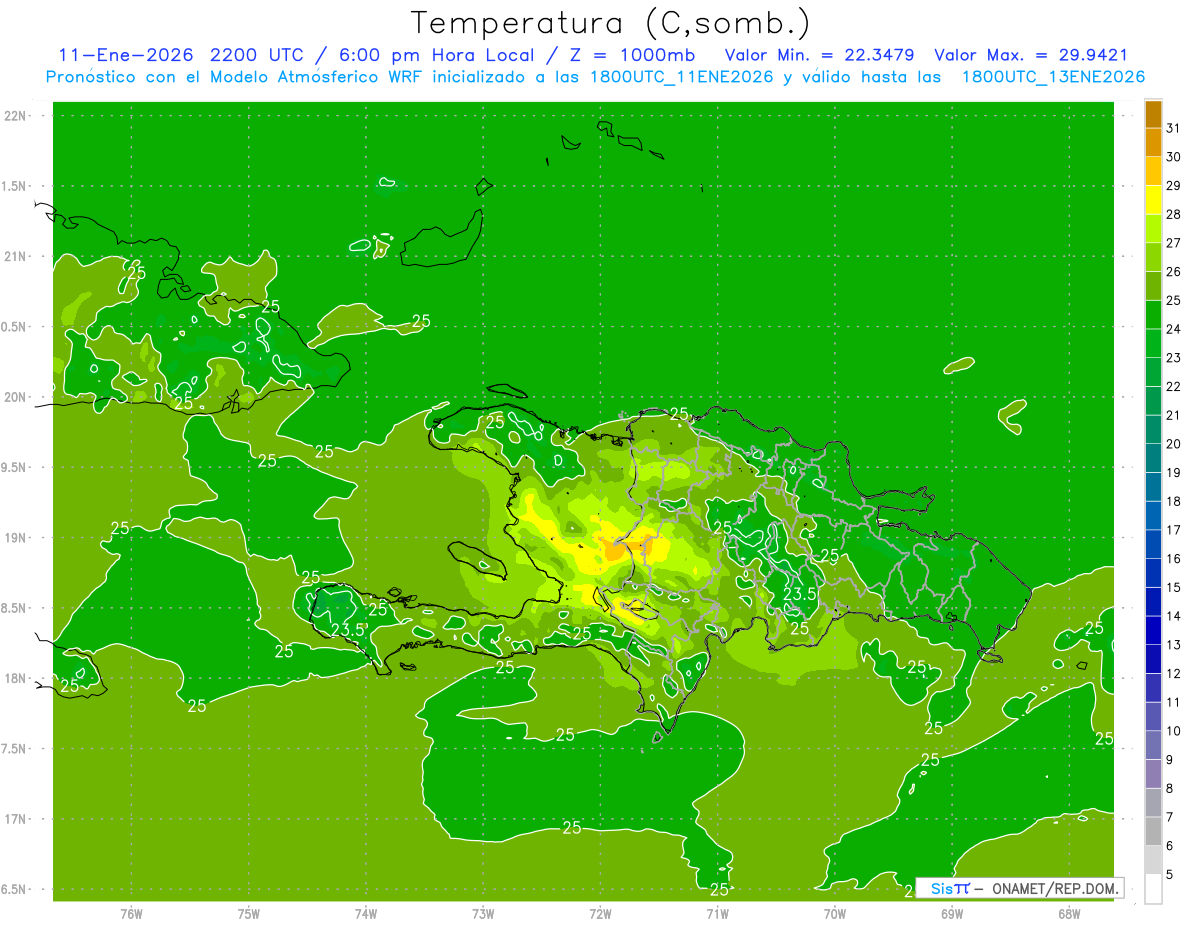The image size is (1200, 927).
Task: Click the "18N" latitude axis label
Action: pos(15,678)
